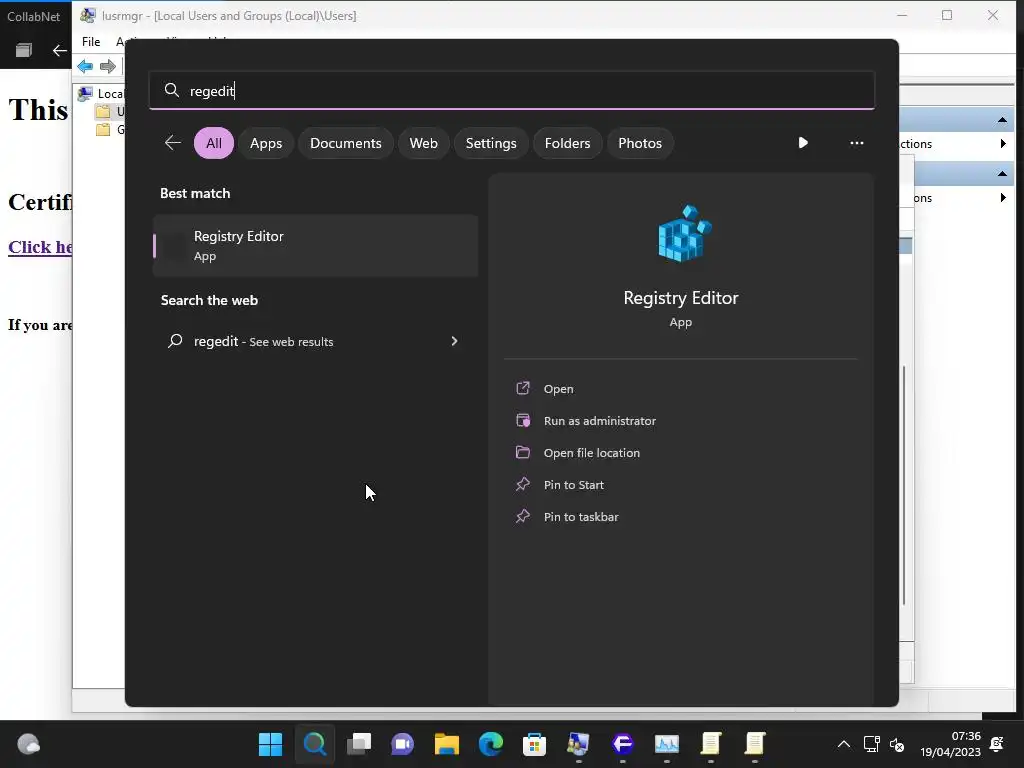Click the Open external-link icon
Viewport: 1024px width, 768px height.
(523, 388)
